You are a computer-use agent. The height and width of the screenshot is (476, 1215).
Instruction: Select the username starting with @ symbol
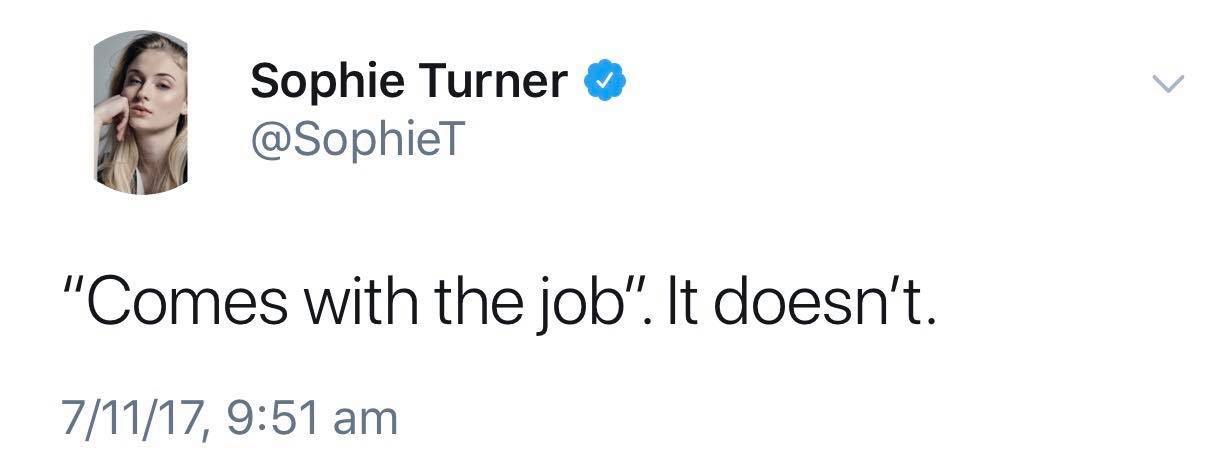pyautogui.click(x=357, y=140)
